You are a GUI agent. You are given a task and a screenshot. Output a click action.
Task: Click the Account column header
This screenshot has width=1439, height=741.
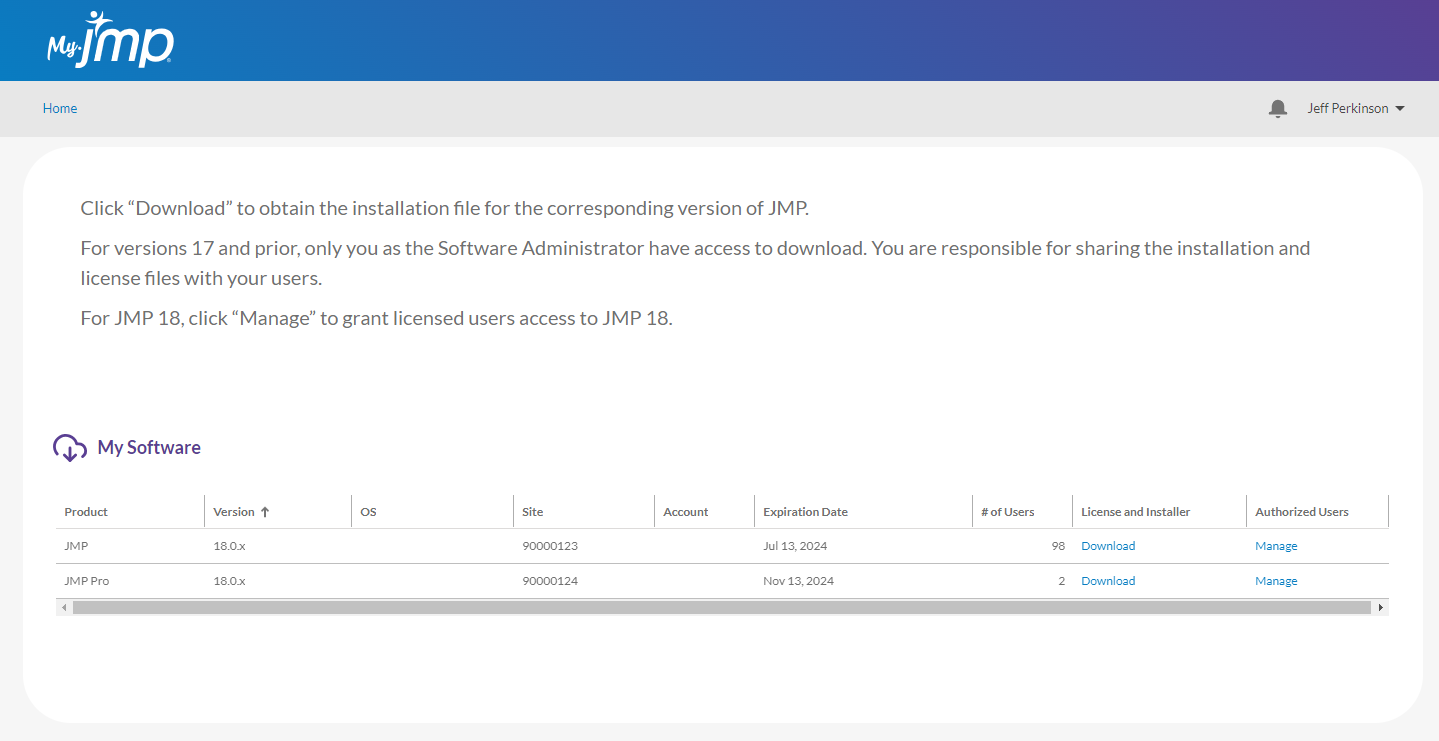point(685,511)
